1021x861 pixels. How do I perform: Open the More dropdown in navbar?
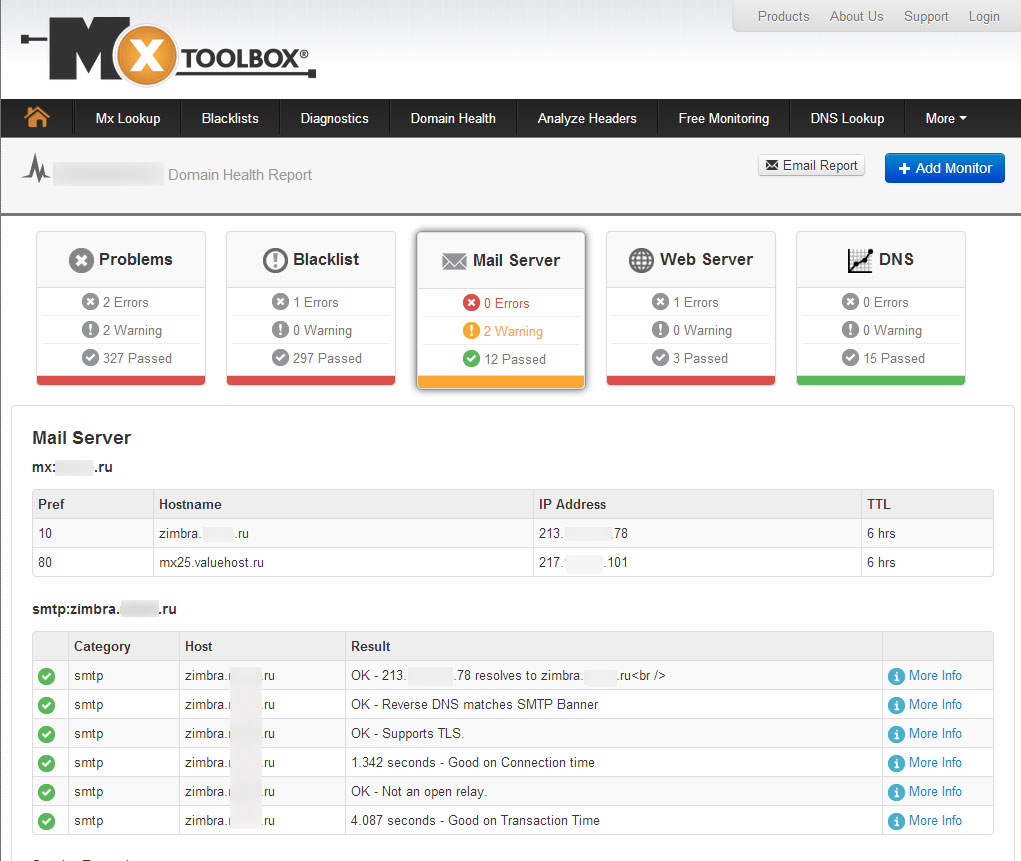pos(945,118)
